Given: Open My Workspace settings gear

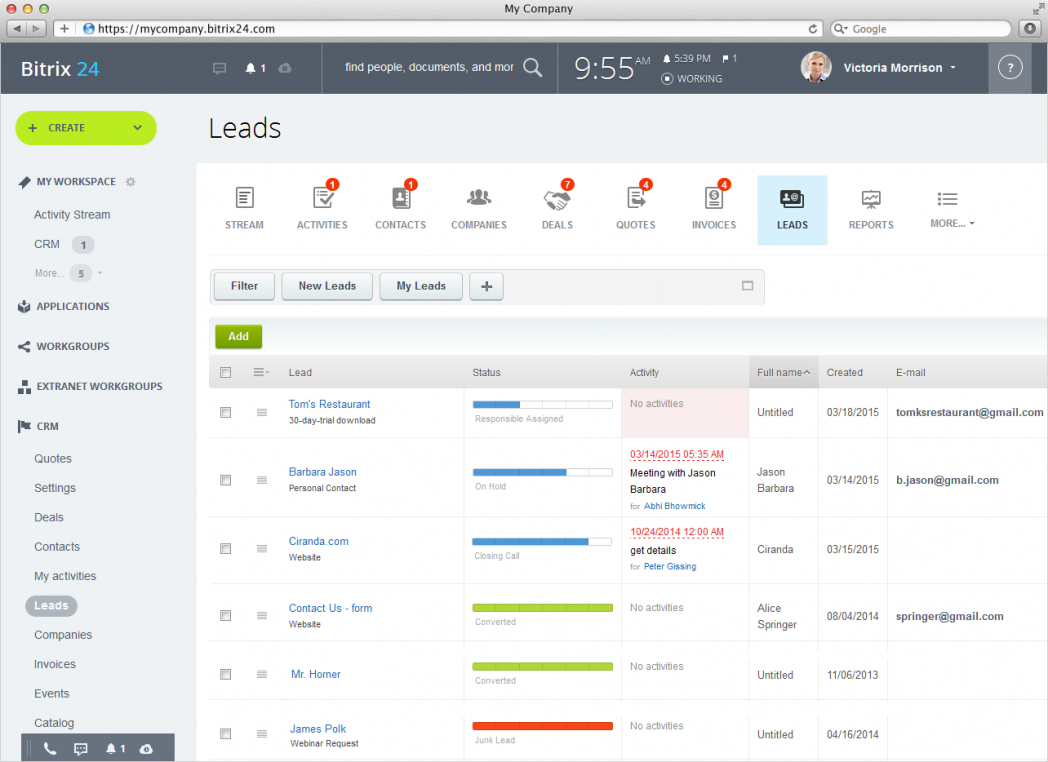Looking at the screenshot, I should [130, 182].
